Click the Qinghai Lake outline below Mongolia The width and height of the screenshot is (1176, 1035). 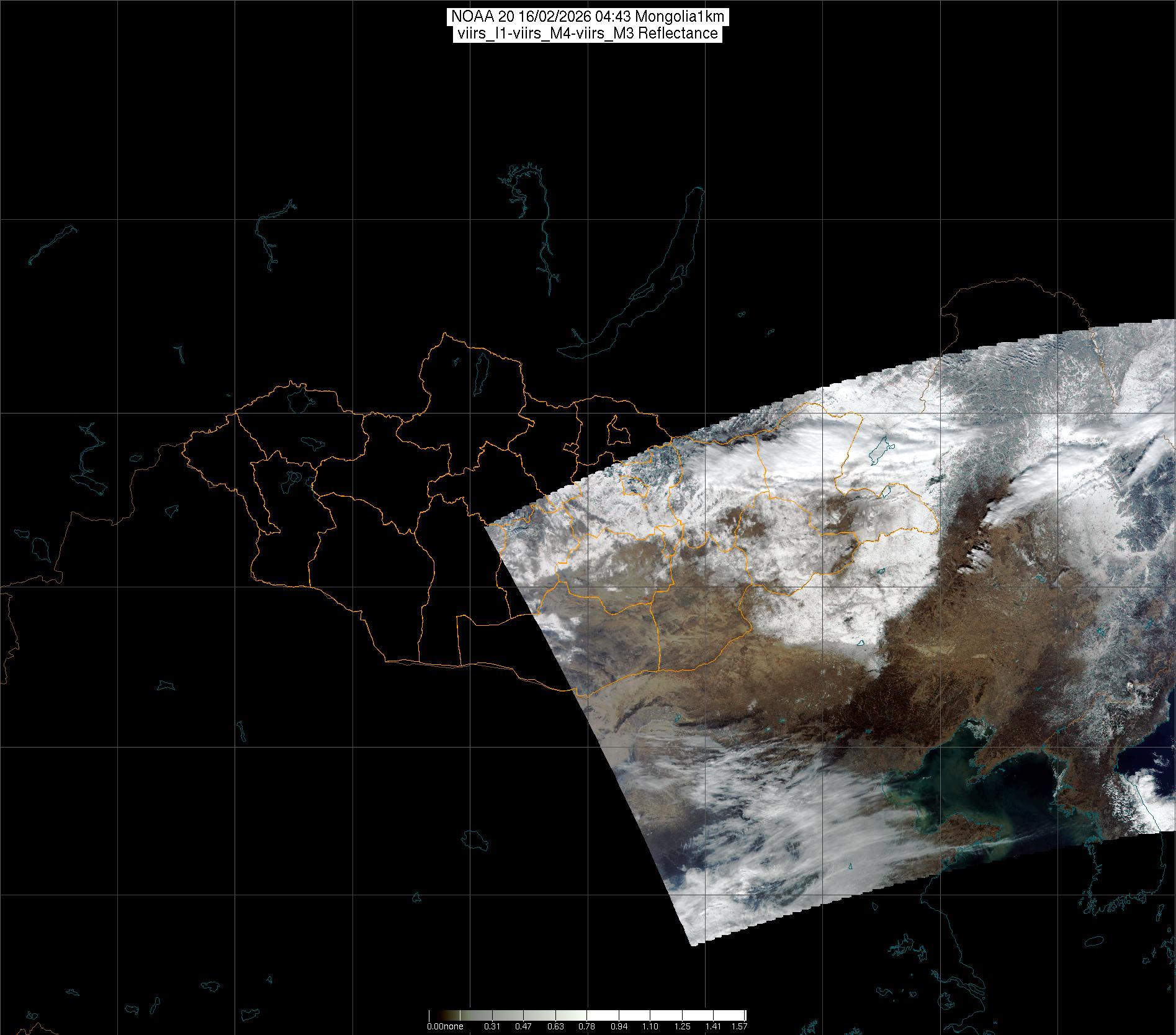(475, 840)
